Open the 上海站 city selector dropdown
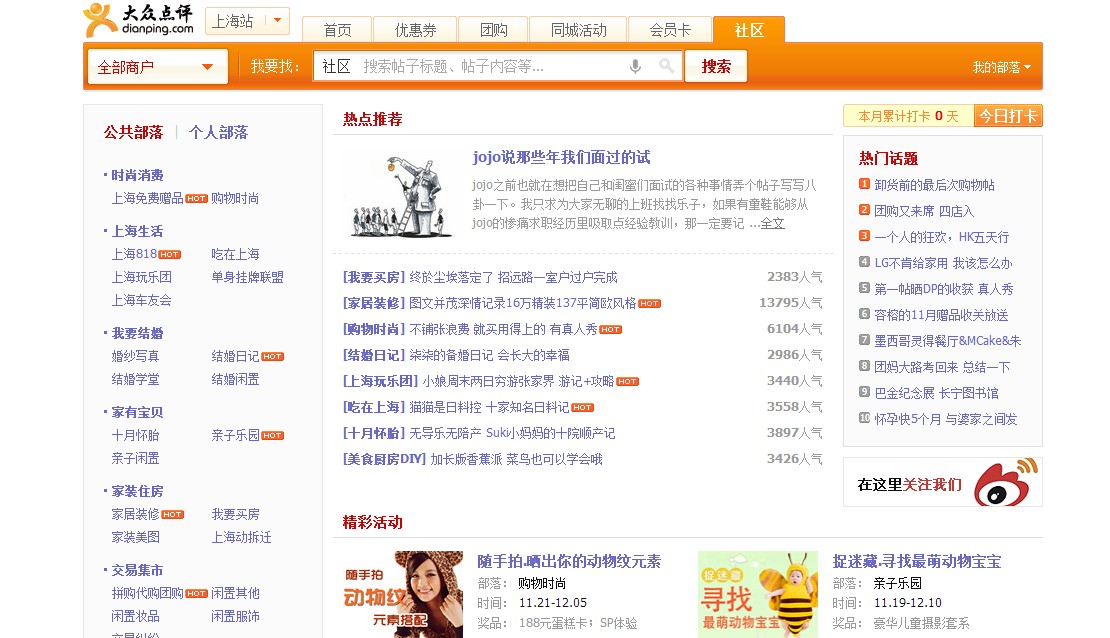Image resolution: width=1110 pixels, height=638 pixels. point(247,19)
